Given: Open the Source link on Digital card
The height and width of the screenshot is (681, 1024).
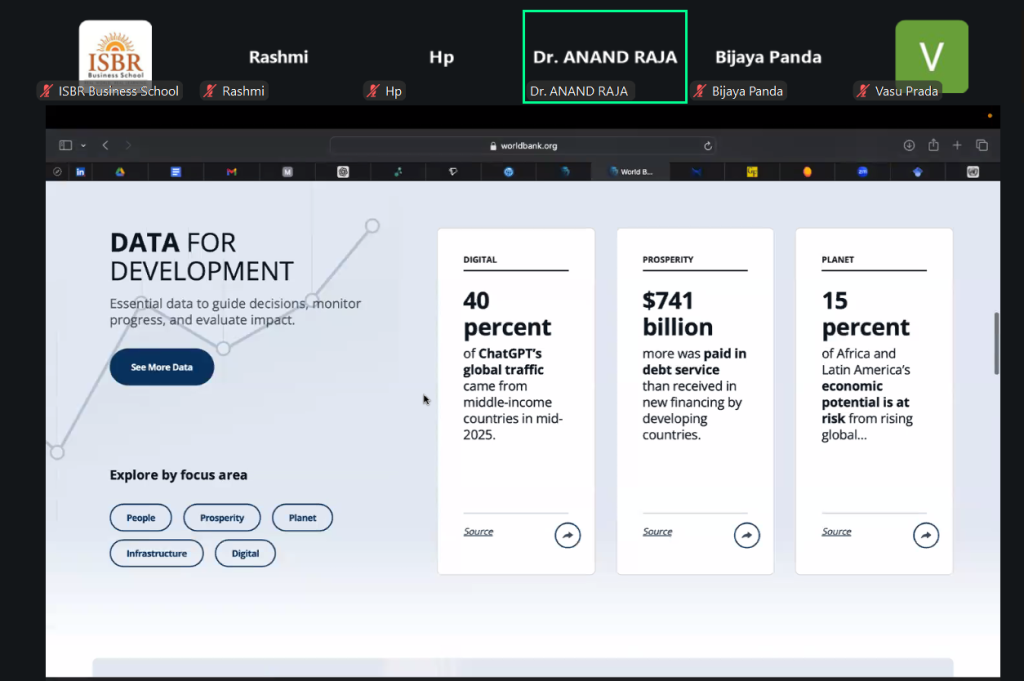Looking at the screenshot, I should (x=478, y=532).
